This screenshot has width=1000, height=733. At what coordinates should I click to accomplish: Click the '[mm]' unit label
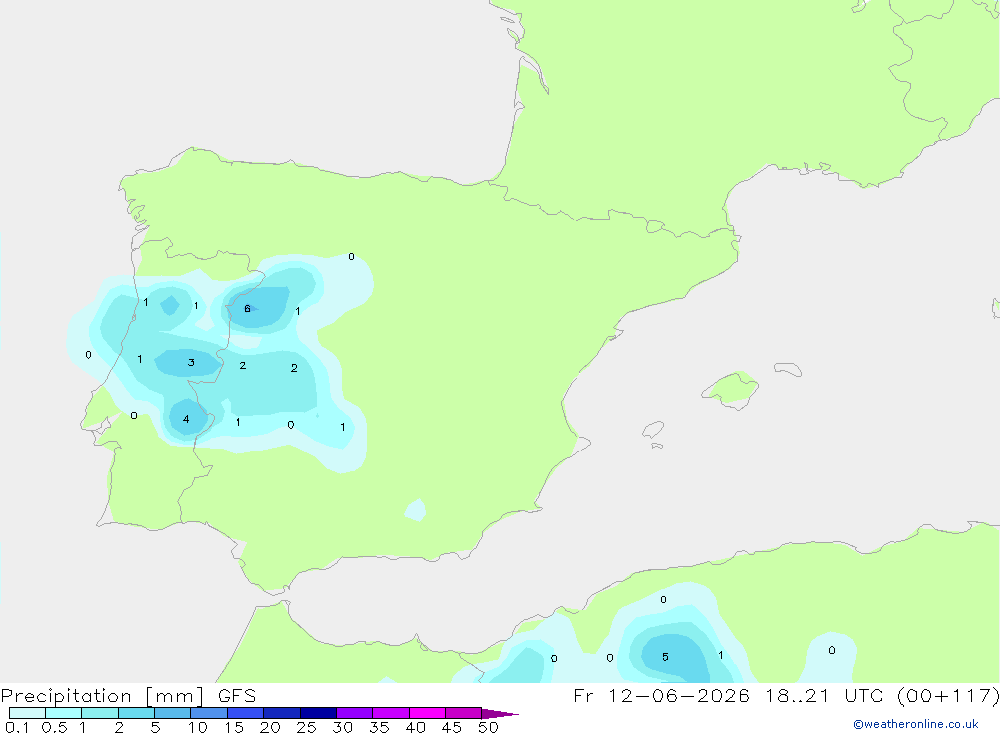(x=175, y=696)
